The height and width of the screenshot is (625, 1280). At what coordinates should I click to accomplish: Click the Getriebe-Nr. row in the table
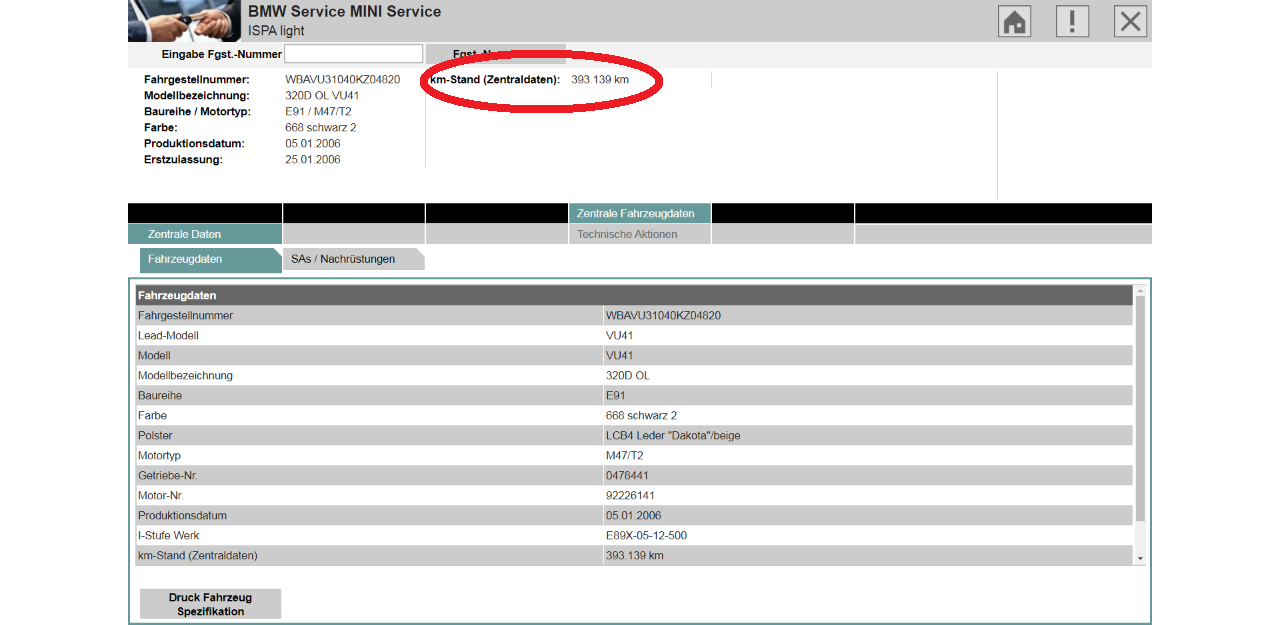(369, 476)
